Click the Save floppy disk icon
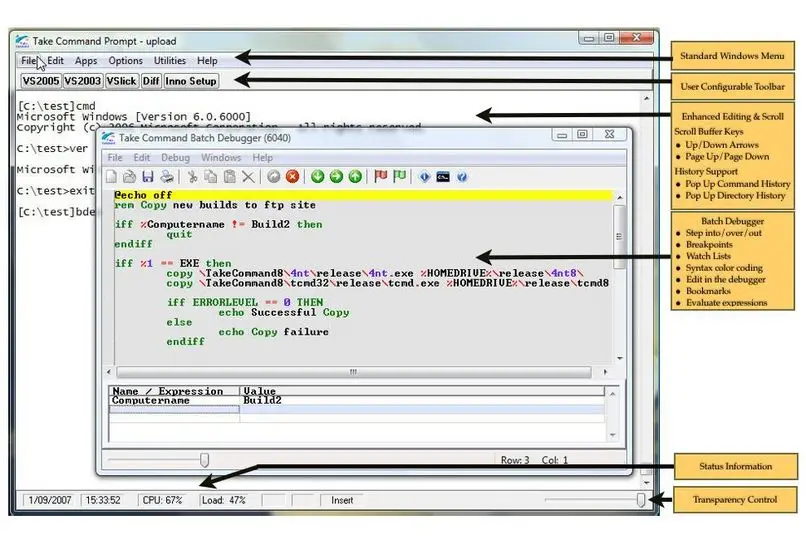 click(x=148, y=177)
